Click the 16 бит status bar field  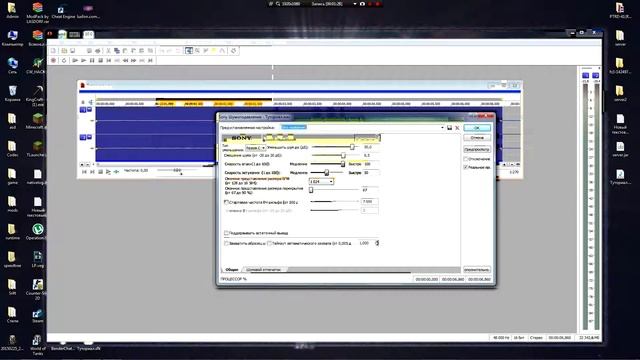519,338
